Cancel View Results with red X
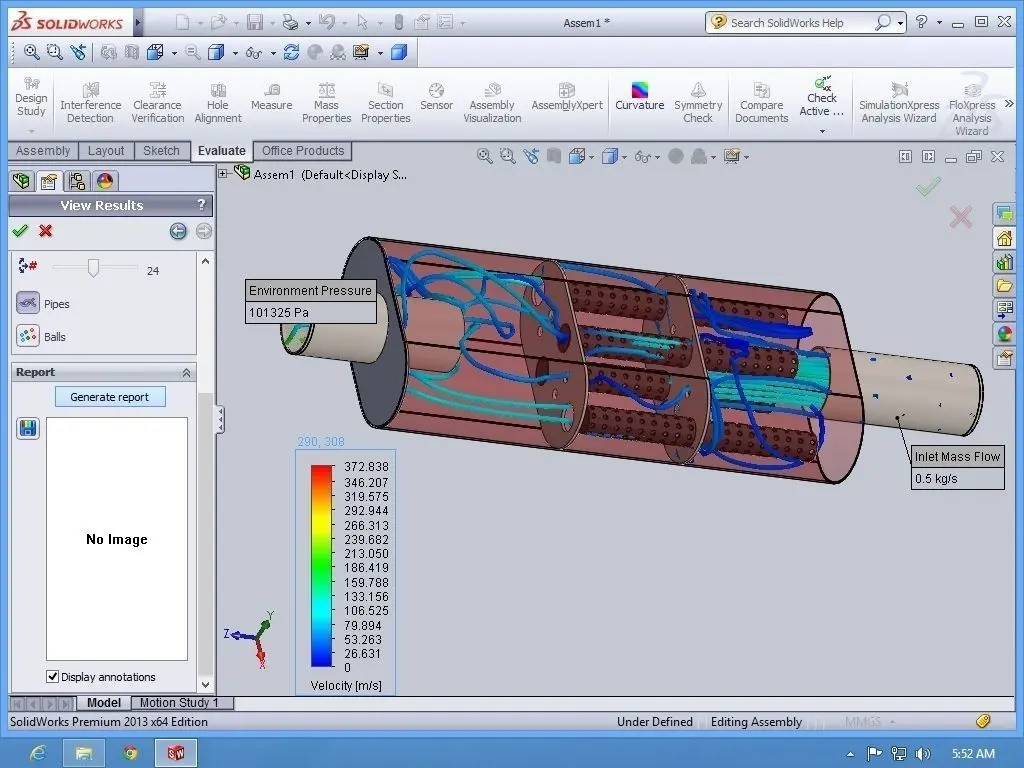The width and height of the screenshot is (1024, 768). pyautogui.click(x=46, y=231)
